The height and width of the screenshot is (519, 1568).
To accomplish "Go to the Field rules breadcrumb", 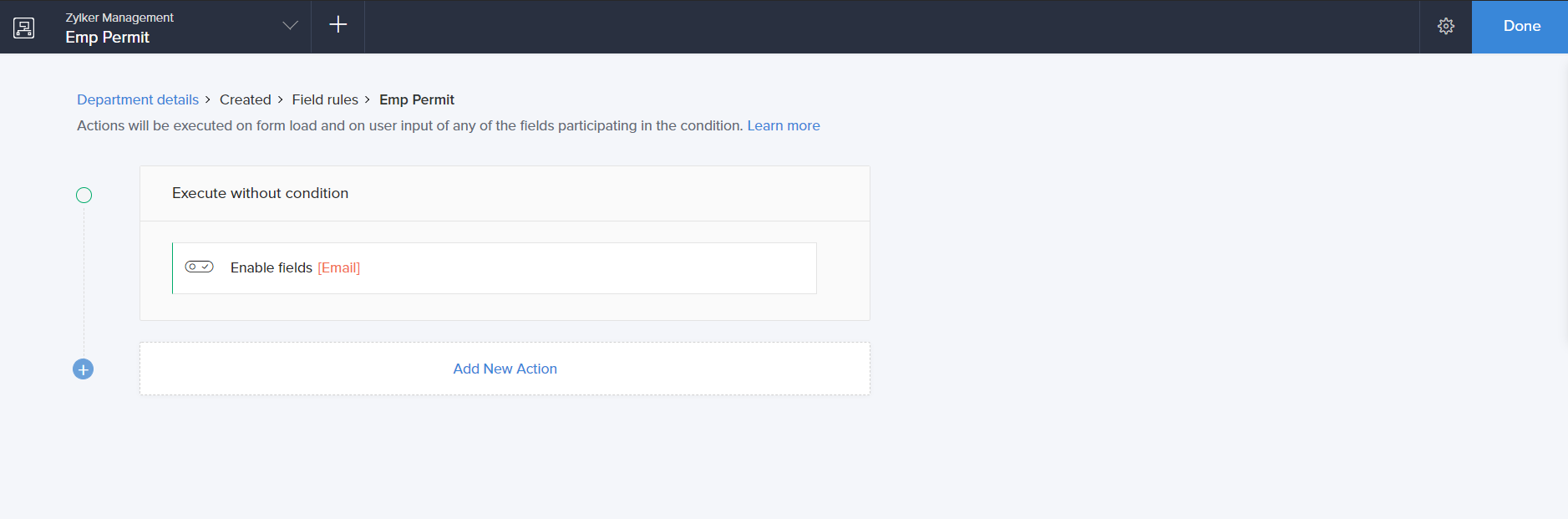I will click(x=325, y=100).
